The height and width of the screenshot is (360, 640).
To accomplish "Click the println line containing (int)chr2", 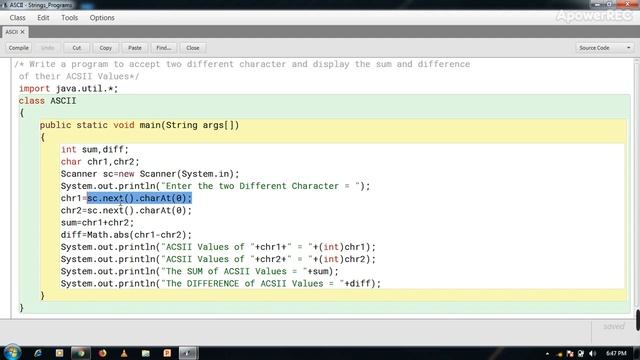I will [218, 259].
